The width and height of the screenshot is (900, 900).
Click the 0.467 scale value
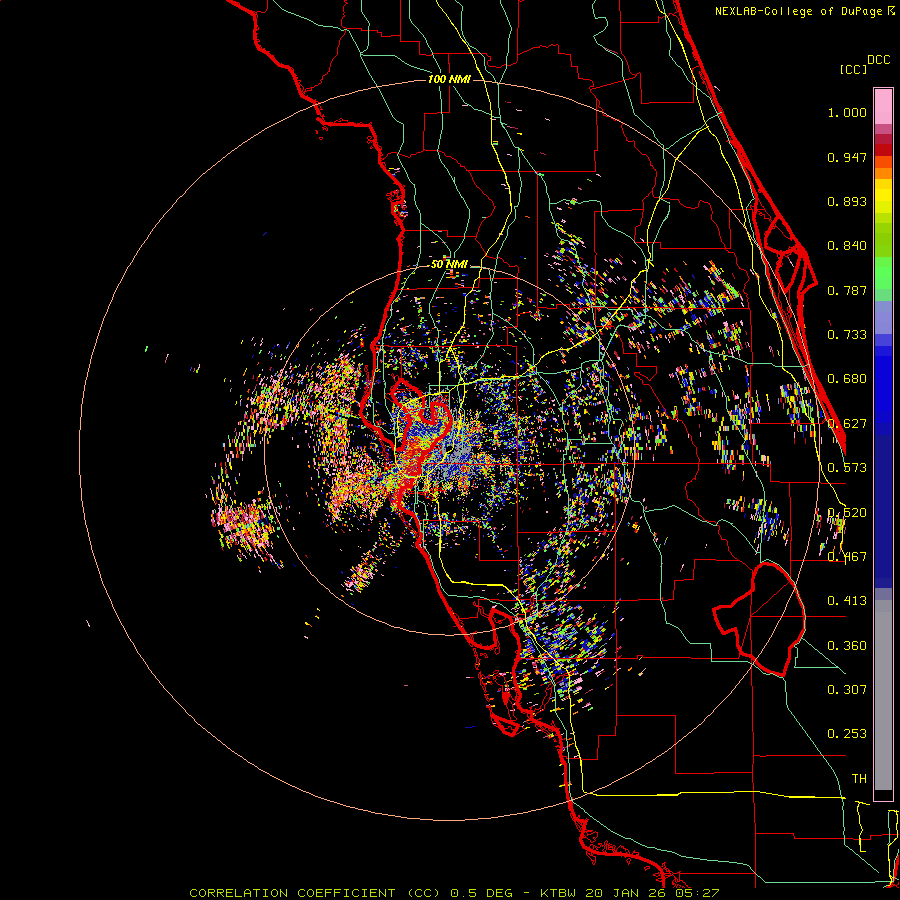[x=847, y=557]
